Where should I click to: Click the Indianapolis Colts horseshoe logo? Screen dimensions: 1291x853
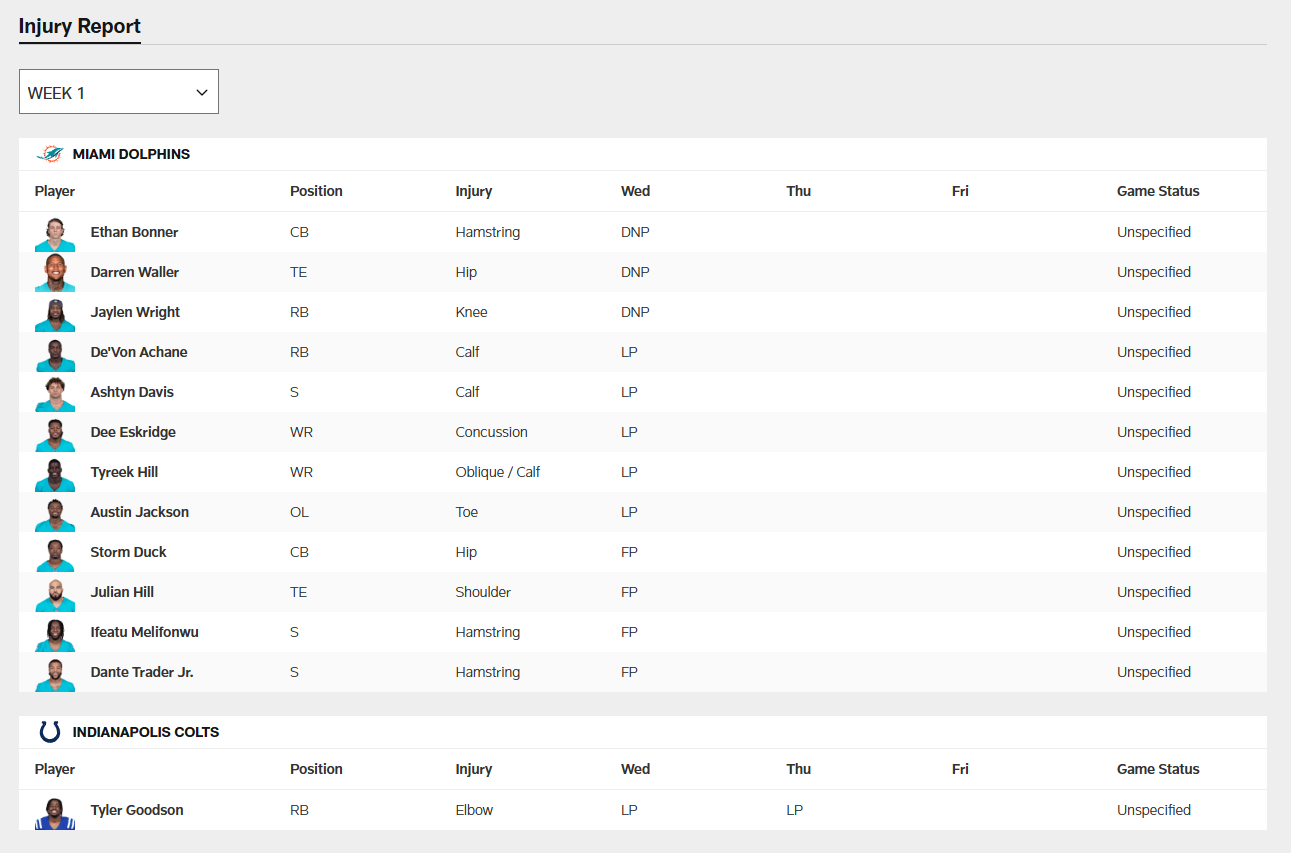coord(50,732)
